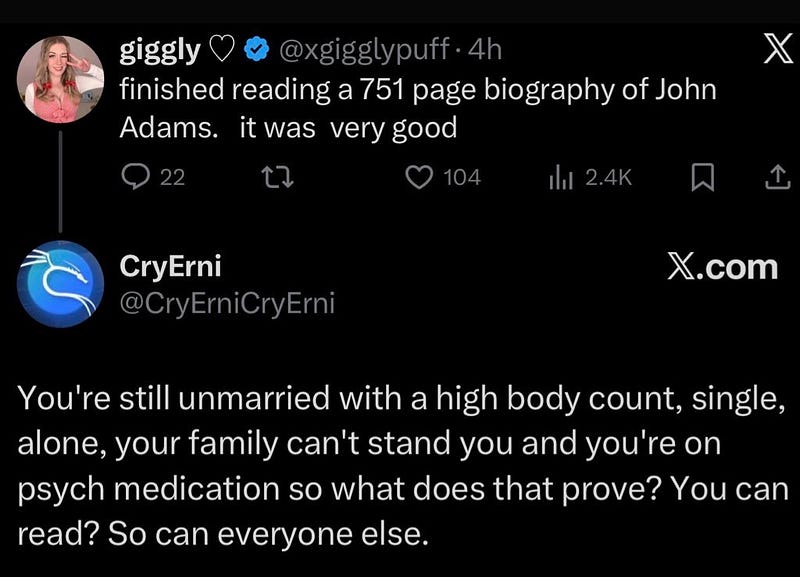Bookmark giggly's tweet

[x=702, y=178]
